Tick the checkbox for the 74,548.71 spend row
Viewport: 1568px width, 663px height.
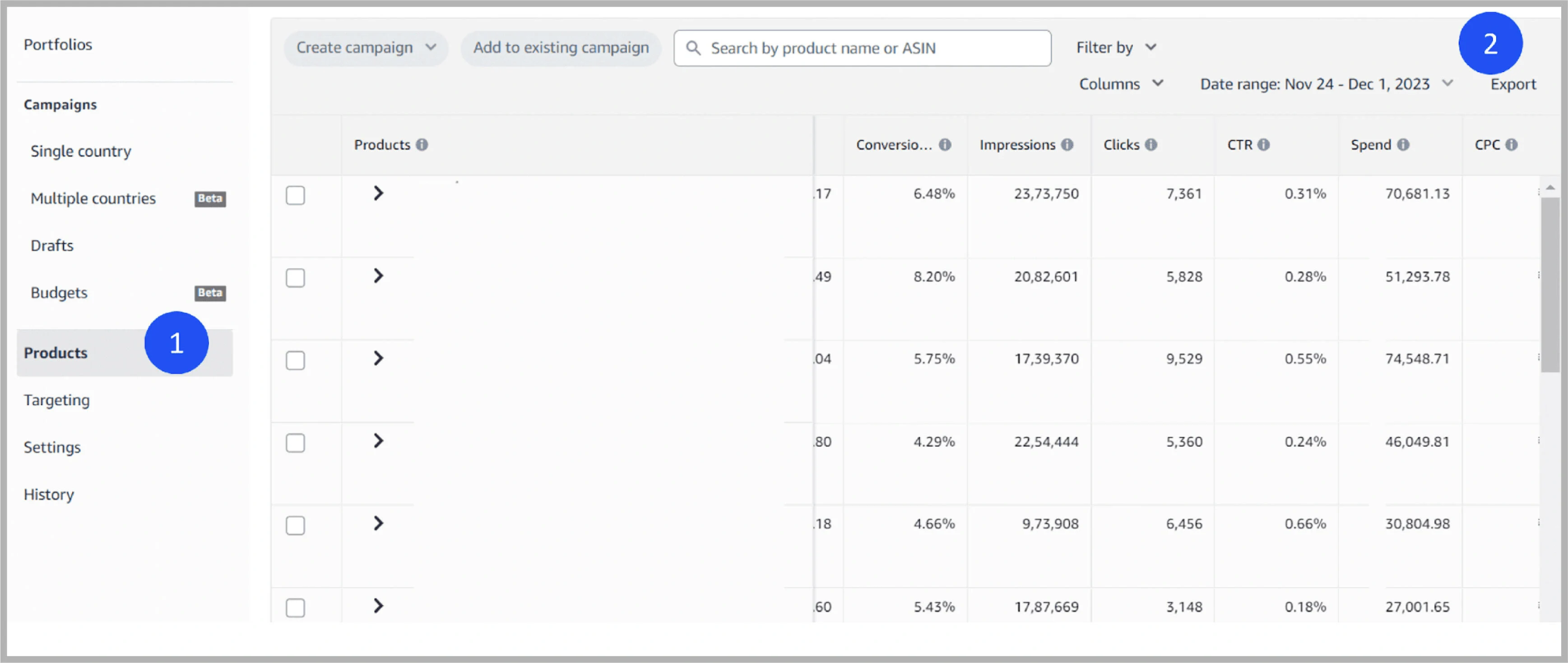pos(295,360)
